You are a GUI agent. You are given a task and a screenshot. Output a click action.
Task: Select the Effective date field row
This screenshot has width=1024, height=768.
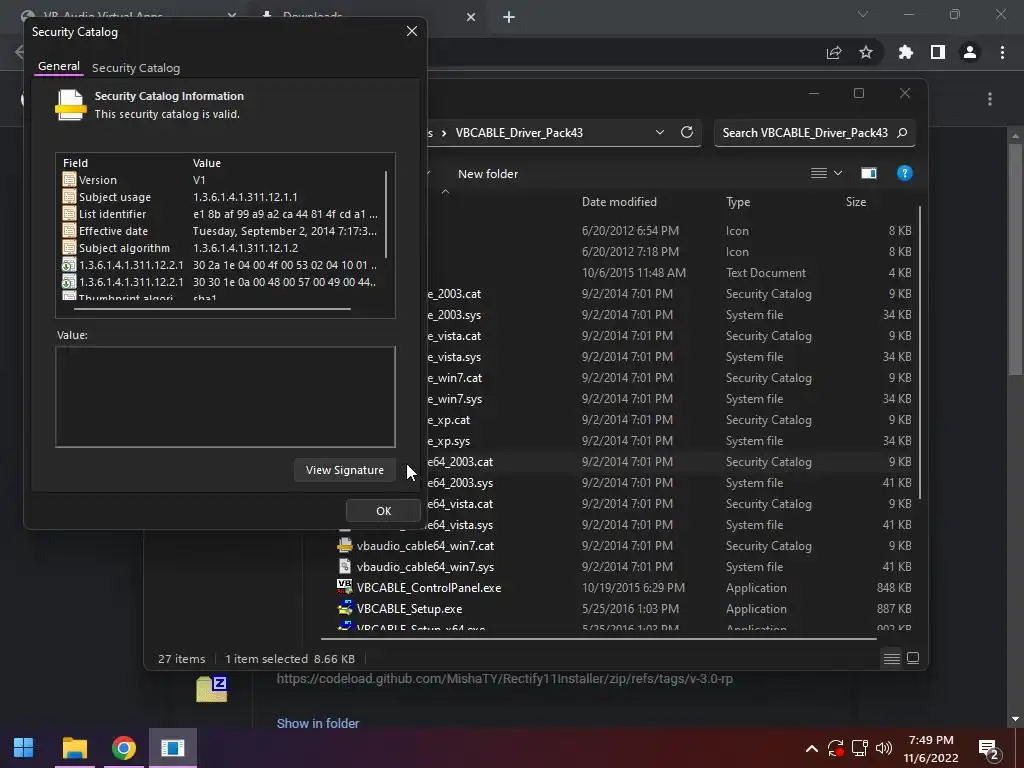(221, 231)
